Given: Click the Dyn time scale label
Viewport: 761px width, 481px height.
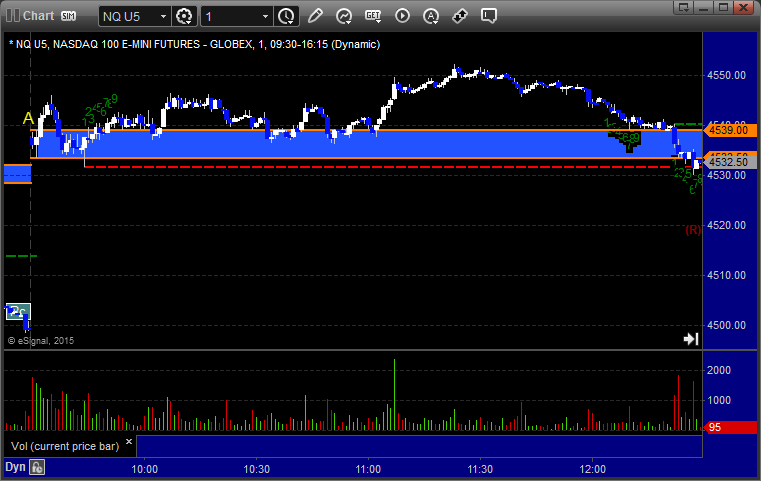Looking at the screenshot, I should 15,467.
